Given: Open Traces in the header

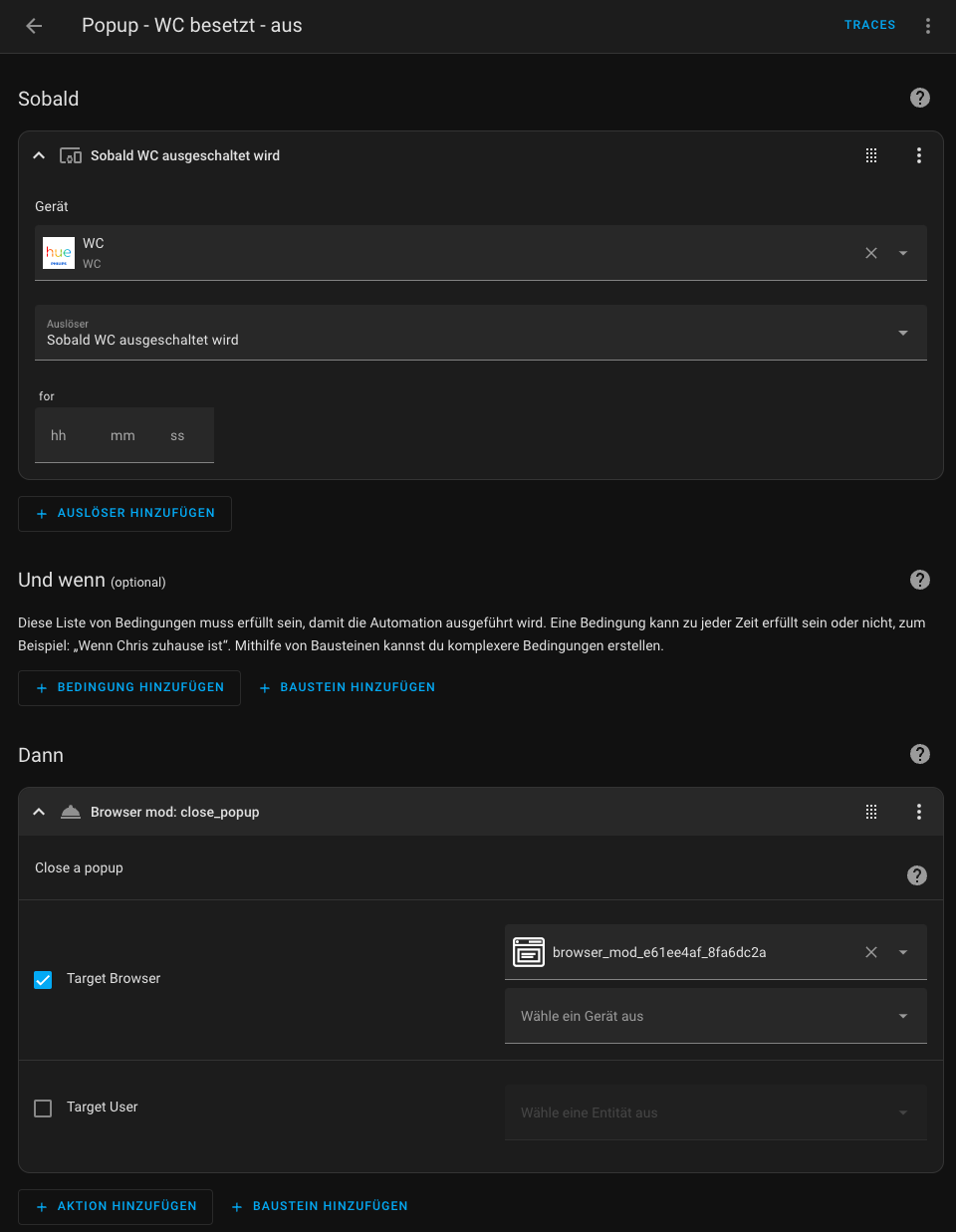Looking at the screenshot, I should pos(869,25).
